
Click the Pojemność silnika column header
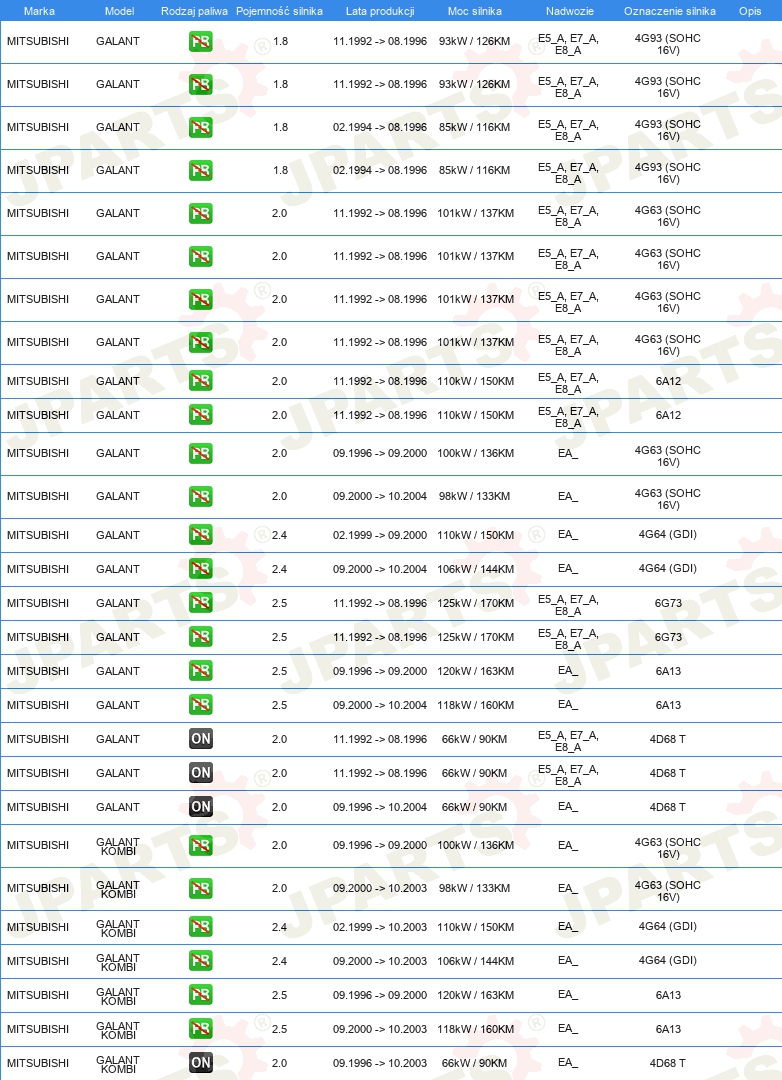(279, 11)
